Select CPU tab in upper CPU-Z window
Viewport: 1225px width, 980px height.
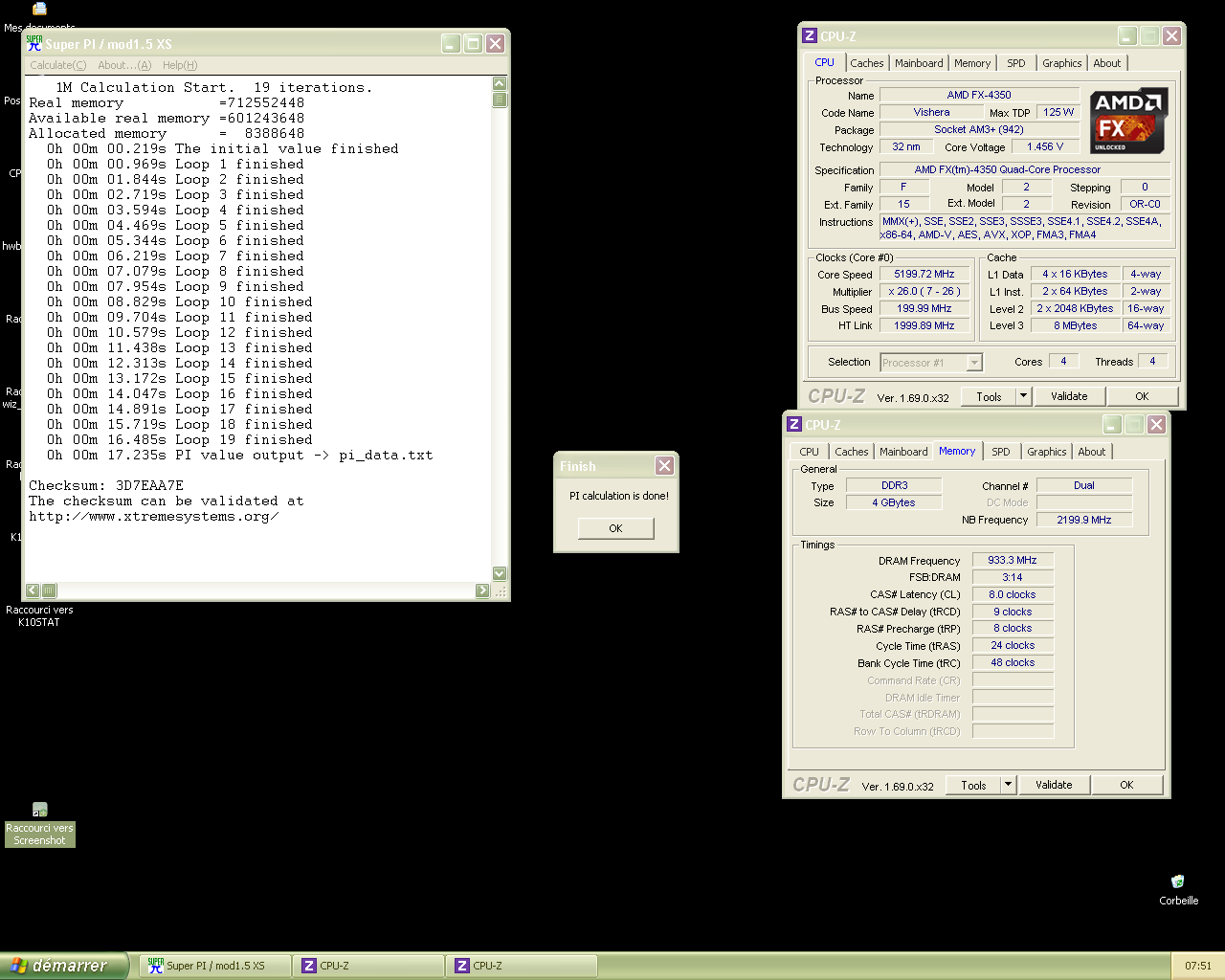coord(825,62)
